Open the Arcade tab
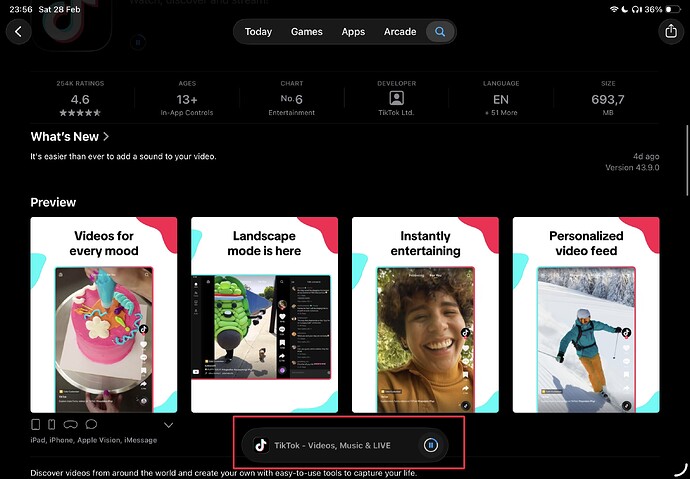The image size is (690, 479). point(400,32)
